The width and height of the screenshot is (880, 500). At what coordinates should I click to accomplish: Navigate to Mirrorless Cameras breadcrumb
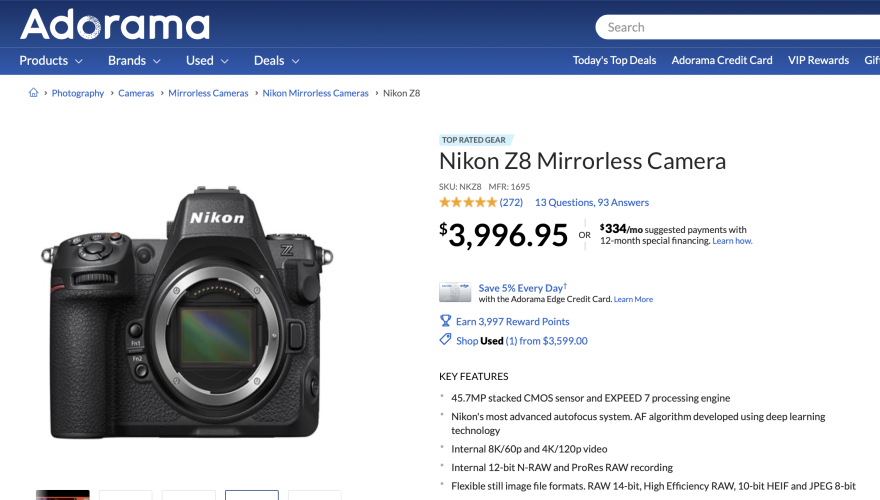coord(208,93)
